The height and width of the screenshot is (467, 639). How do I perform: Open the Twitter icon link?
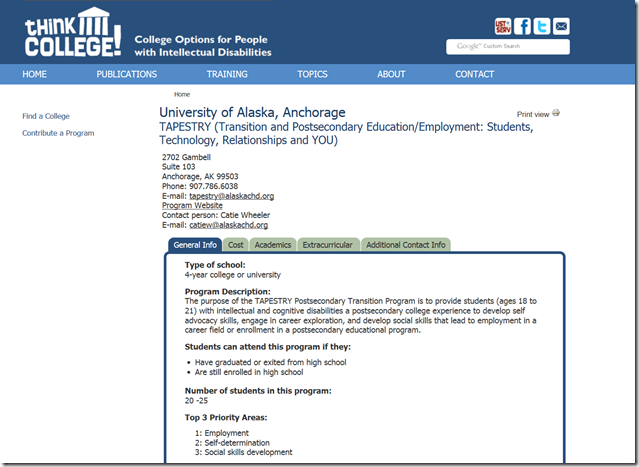pyautogui.click(x=542, y=26)
